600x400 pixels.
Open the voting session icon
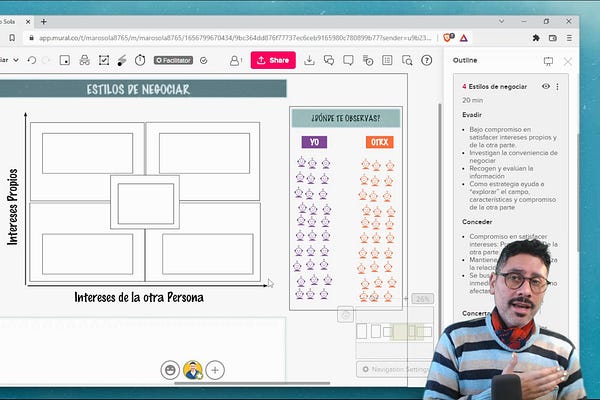(x=104, y=60)
